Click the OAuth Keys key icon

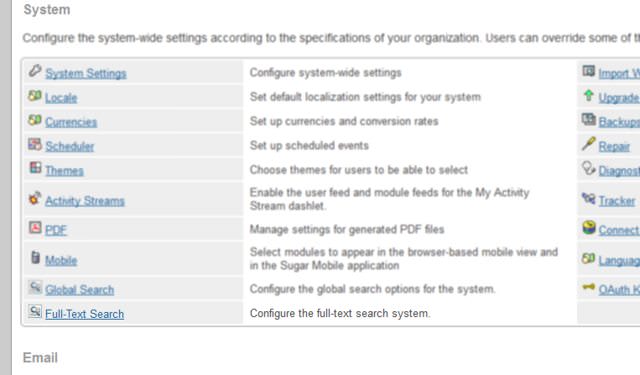pos(589,287)
